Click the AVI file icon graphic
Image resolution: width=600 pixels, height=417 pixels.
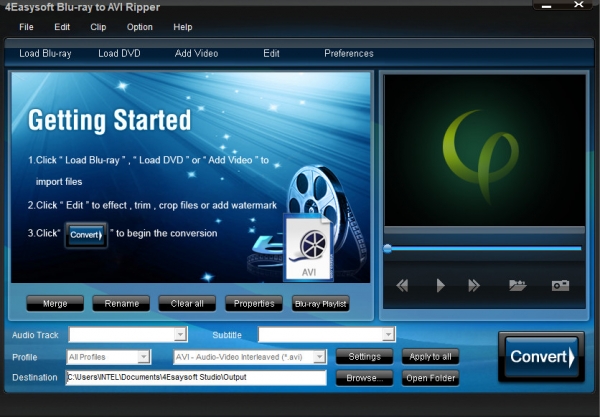click(308, 248)
